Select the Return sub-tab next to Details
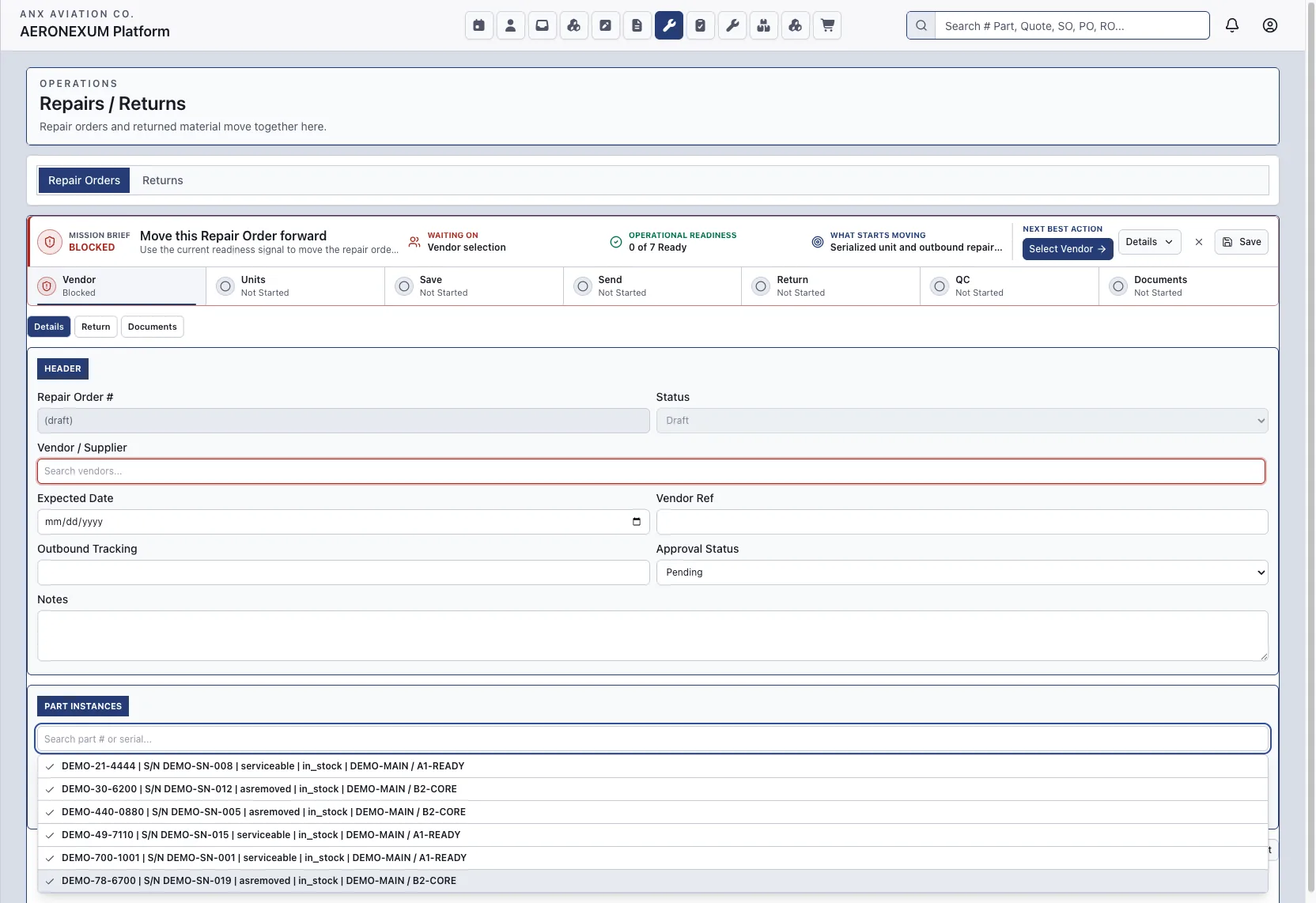Screen dimensions: 1316x903 tap(96, 327)
